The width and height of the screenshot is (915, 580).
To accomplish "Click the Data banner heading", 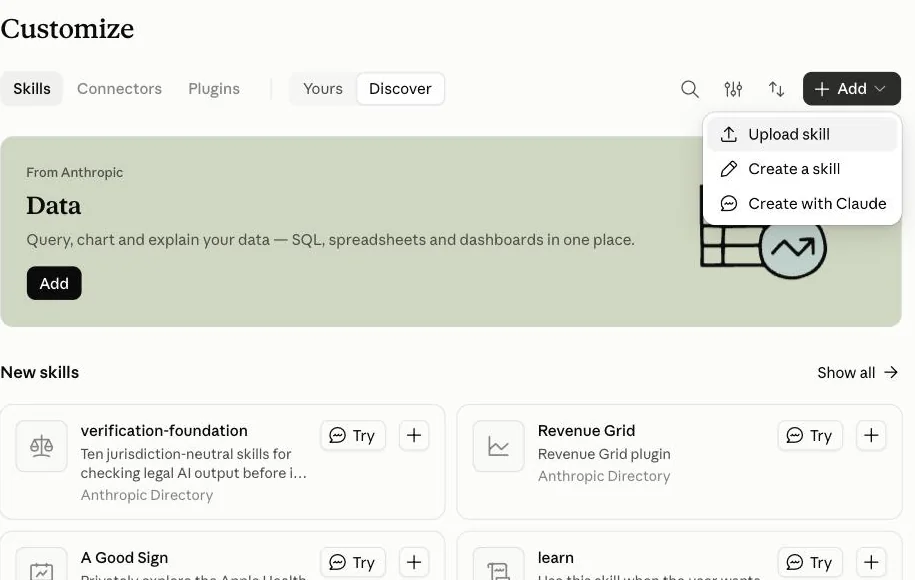I will click(x=54, y=205).
